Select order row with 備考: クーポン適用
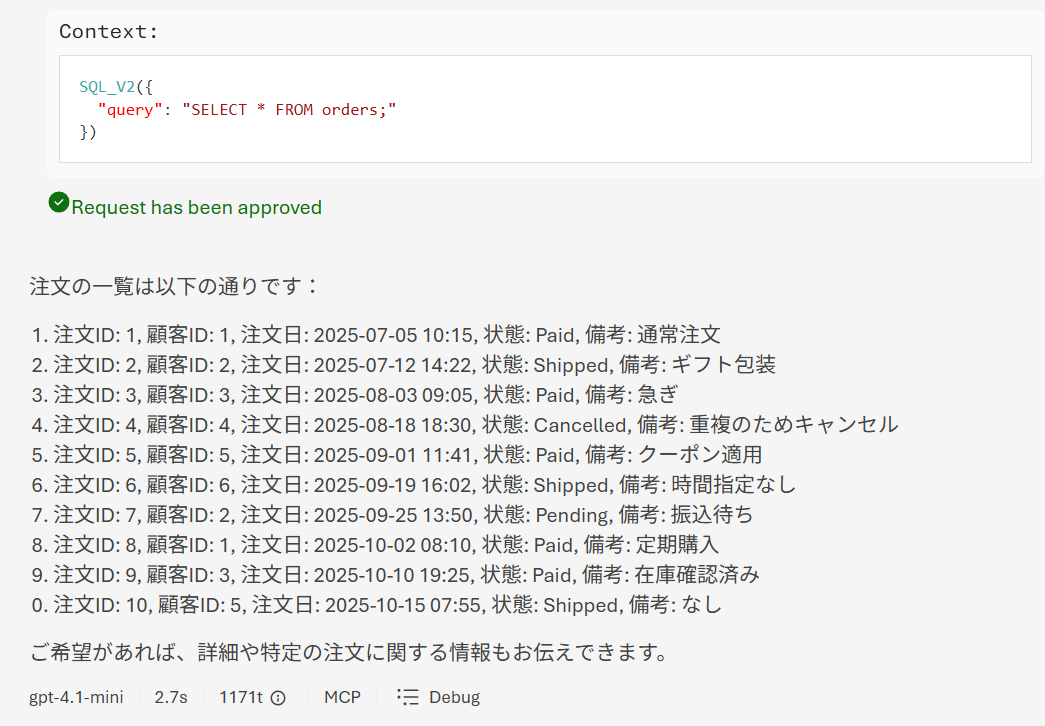The image size is (1045, 726). tap(397, 455)
